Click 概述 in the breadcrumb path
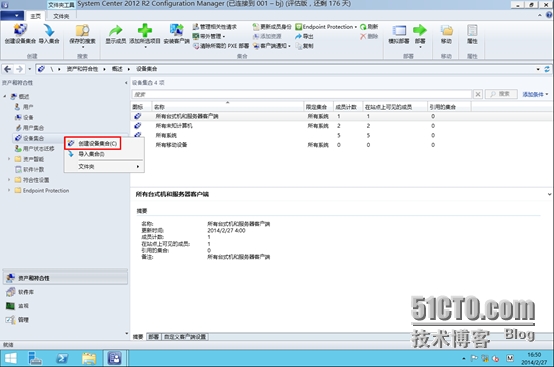The height and width of the screenshot is (367, 554). point(117,69)
